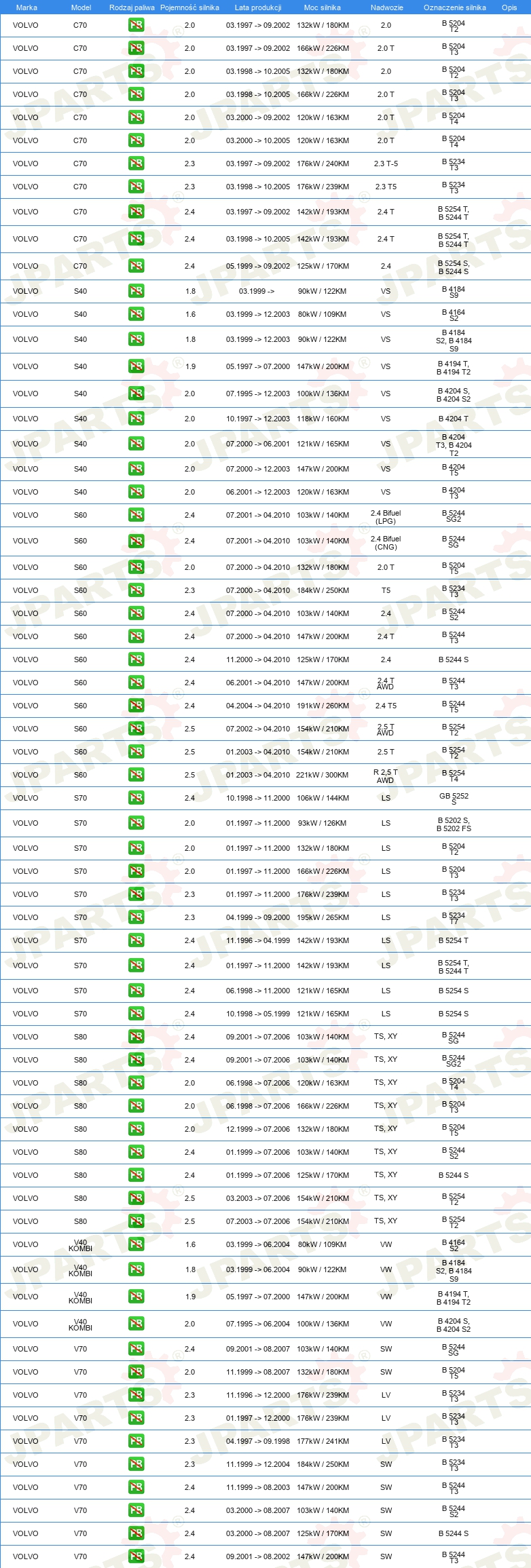Select the engine code cell B 4204 T
Screen dimensions: 531x1568
point(454,419)
